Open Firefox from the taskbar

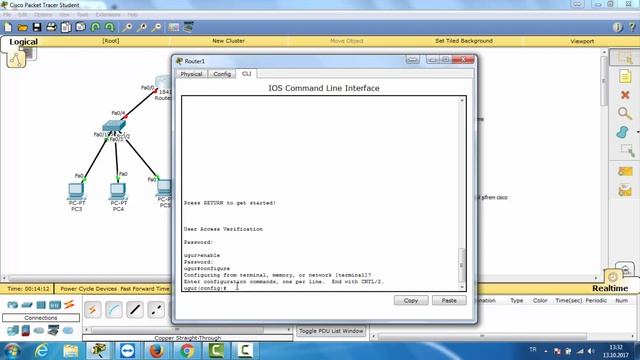156,351
